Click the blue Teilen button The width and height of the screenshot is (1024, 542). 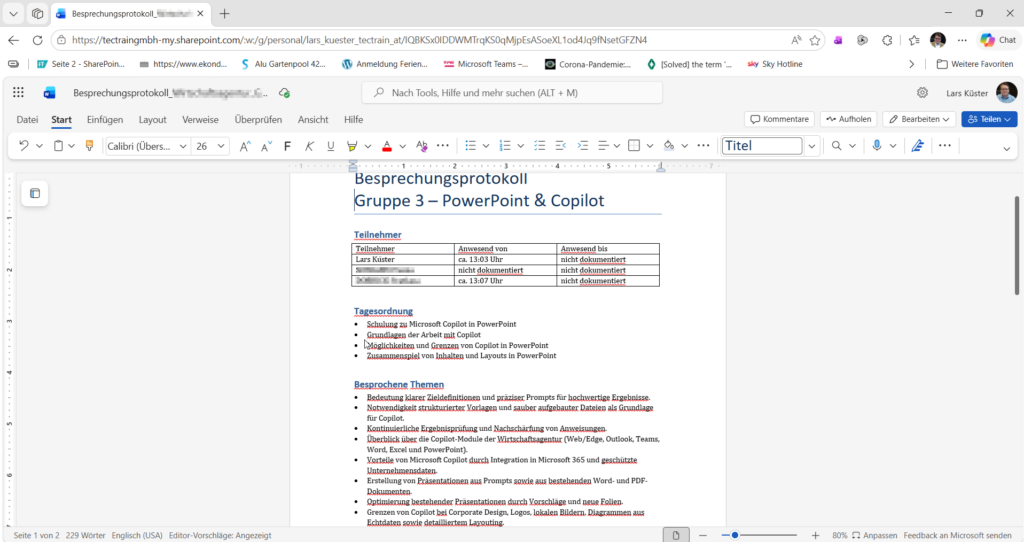coord(989,120)
